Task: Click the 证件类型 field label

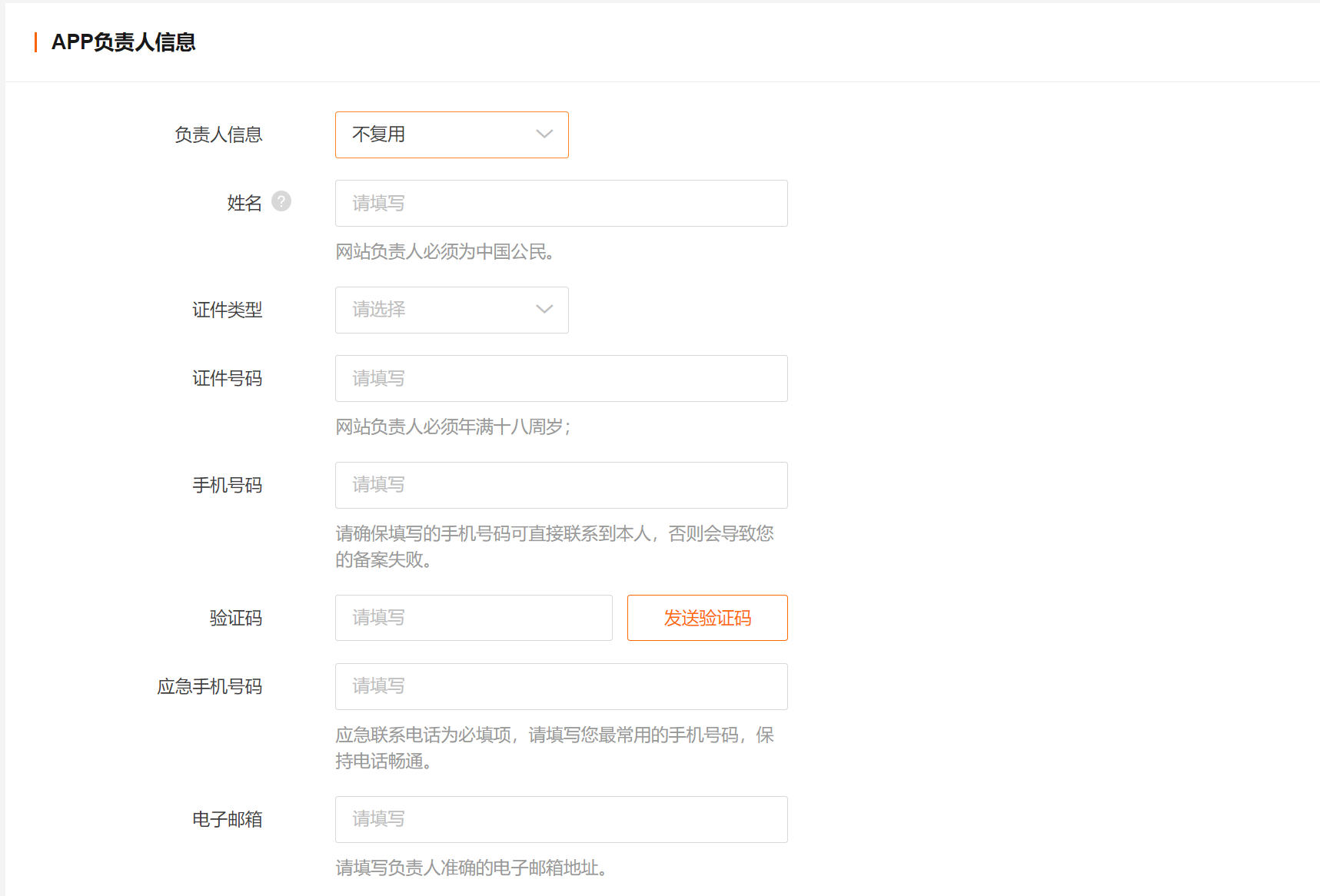Action: tap(228, 310)
